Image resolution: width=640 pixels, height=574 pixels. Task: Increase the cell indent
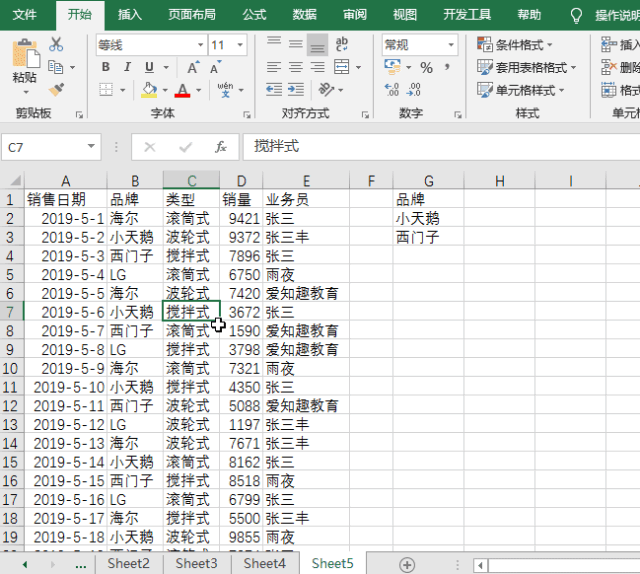[296, 89]
